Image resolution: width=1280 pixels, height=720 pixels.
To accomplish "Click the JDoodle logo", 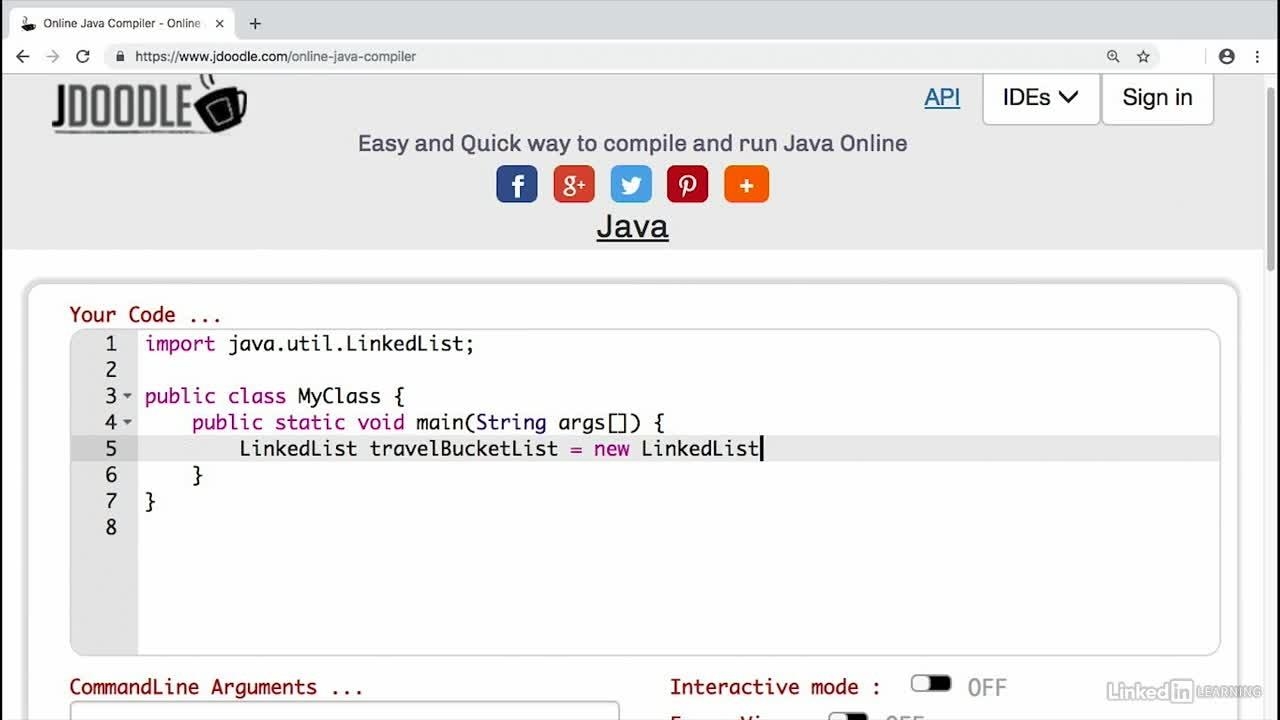I will coord(149,104).
